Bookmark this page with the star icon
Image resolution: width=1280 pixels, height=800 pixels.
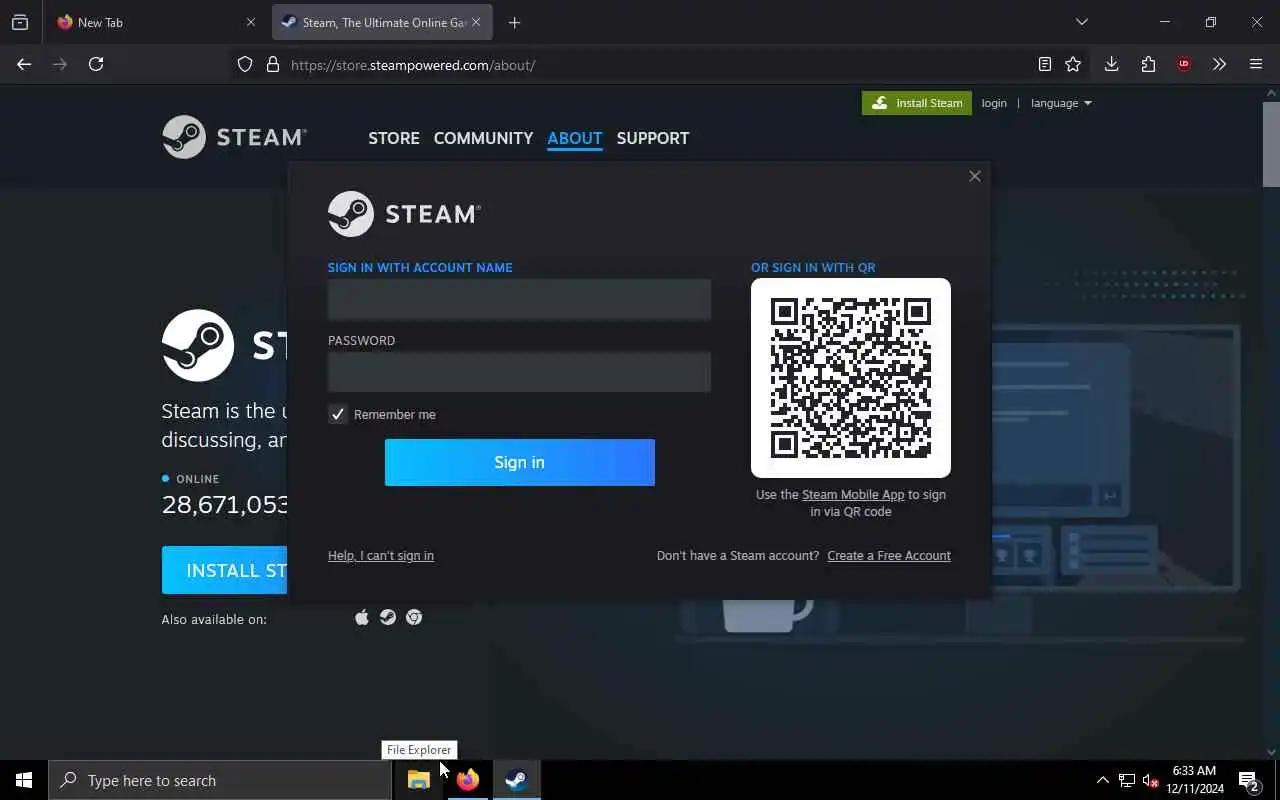coord(1073,64)
